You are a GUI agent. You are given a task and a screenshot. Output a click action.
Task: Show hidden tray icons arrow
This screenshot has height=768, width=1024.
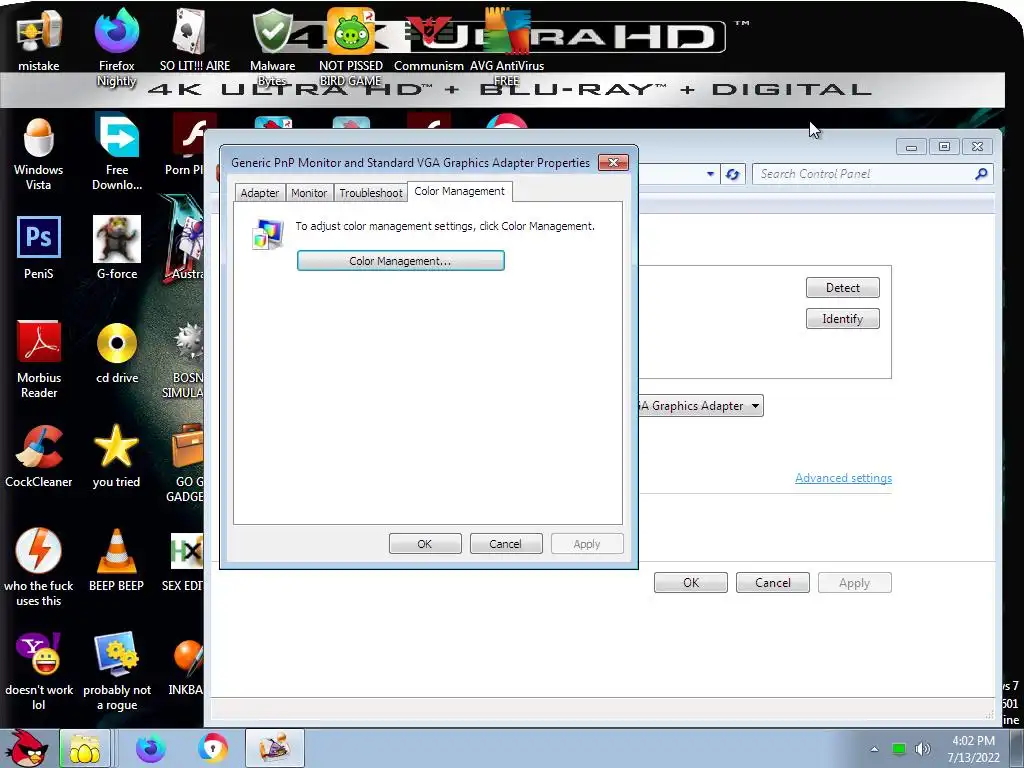(x=874, y=749)
